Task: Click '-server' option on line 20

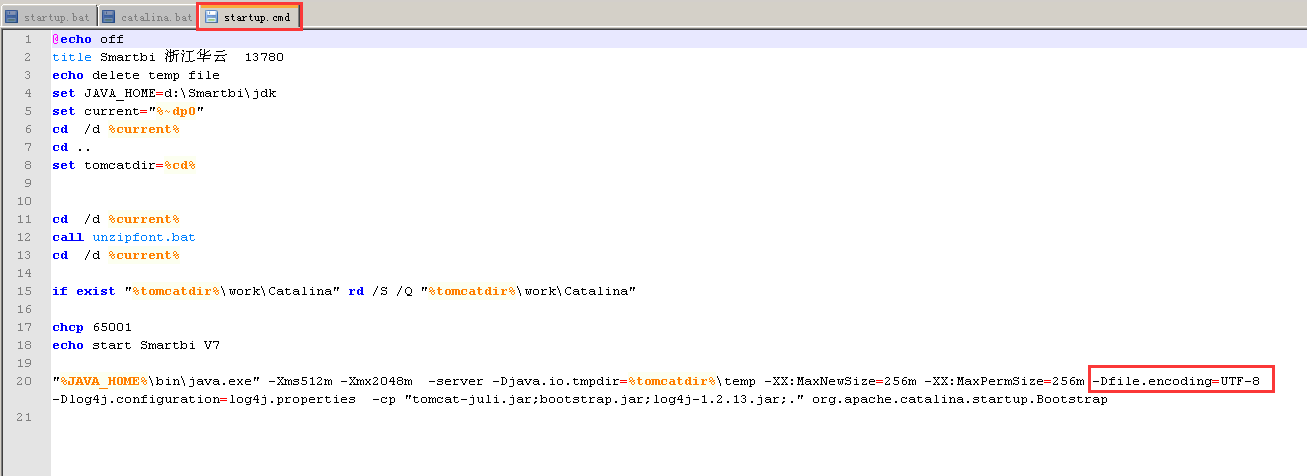Action: [x=457, y=381]
